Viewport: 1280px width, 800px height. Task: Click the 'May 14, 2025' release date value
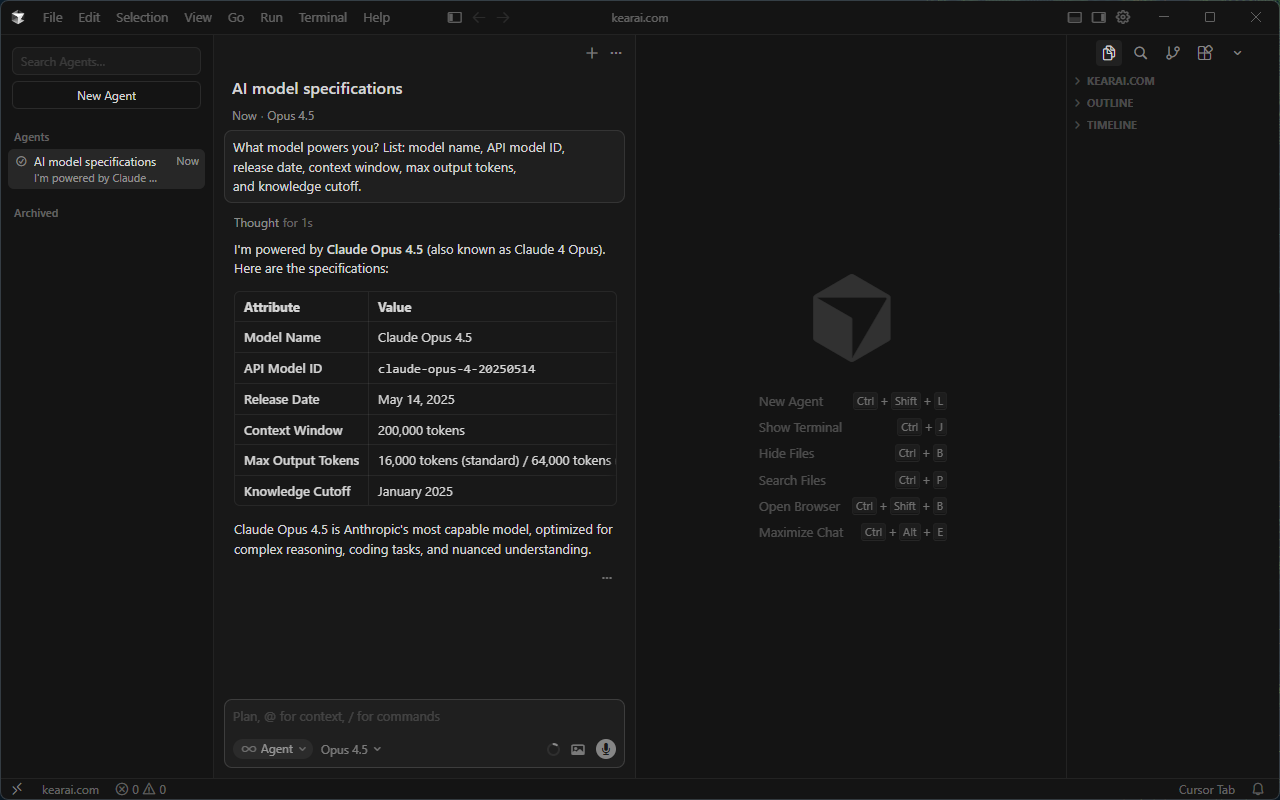[416, 399]
